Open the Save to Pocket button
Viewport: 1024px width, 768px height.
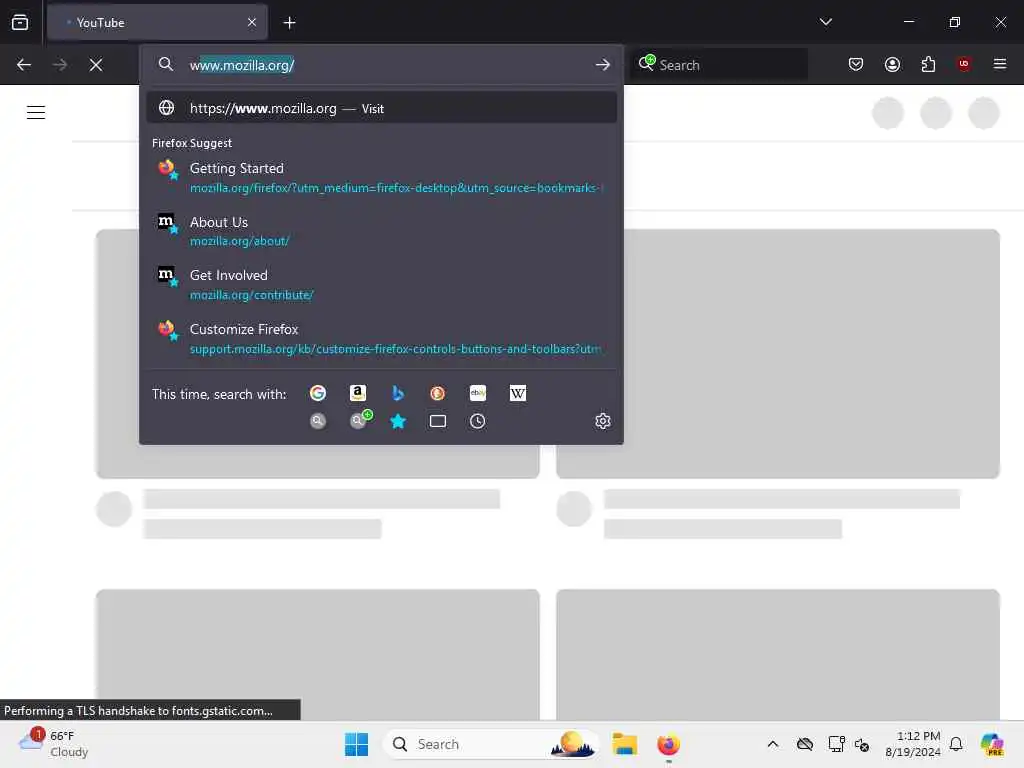856,64
